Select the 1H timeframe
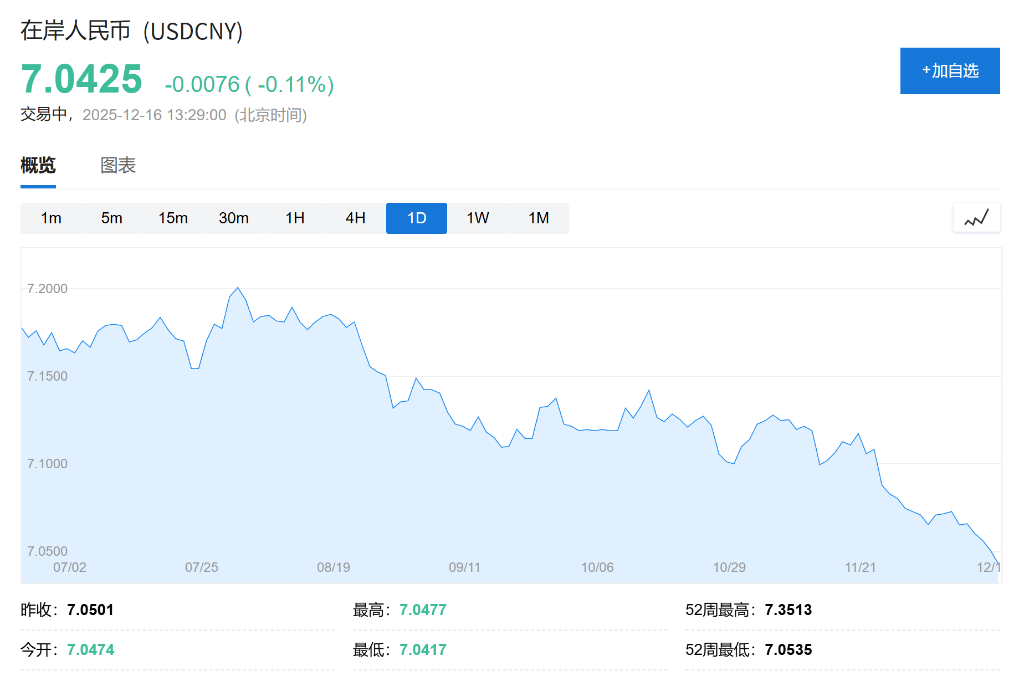Image resolution: width=1024 pixels, height=689 pixels. click(x=294, y=217)
